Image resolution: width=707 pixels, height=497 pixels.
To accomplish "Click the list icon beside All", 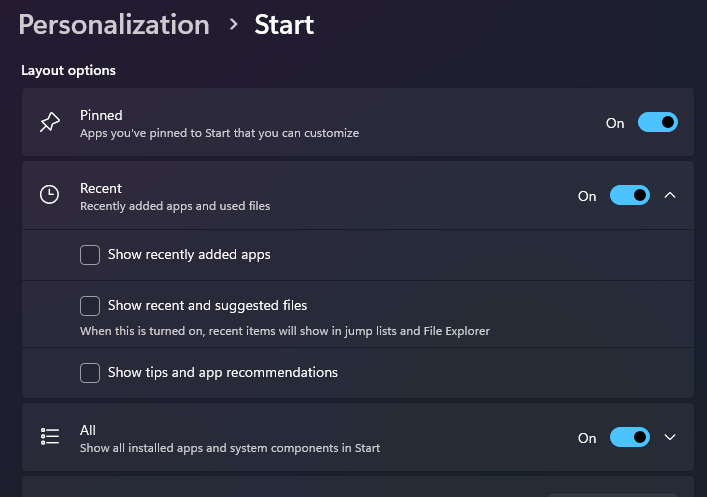I will [x=50, y=436].
